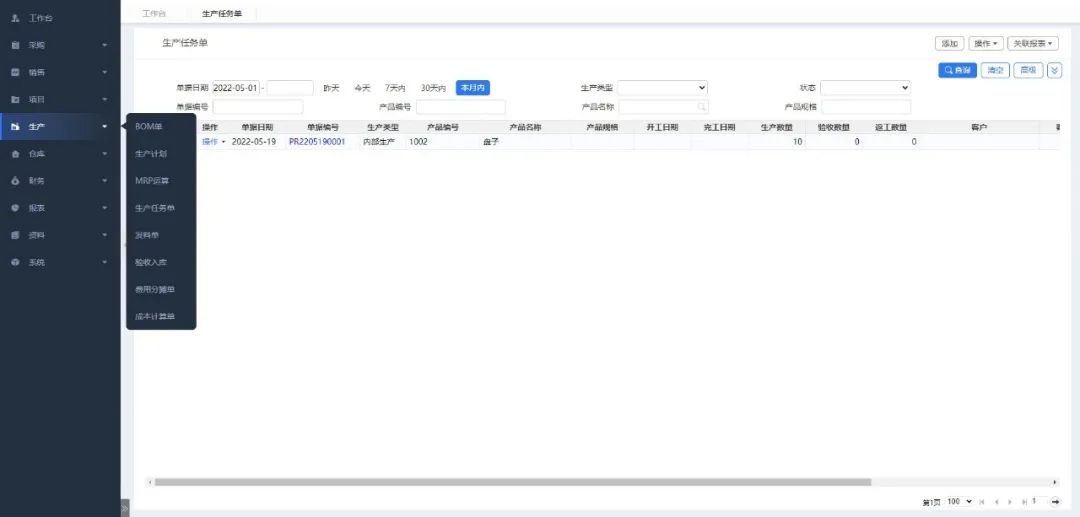Screen dimensions: 1080x517
Task: Open the 生产类型 dropdown
Action: [x=662, y=88]
